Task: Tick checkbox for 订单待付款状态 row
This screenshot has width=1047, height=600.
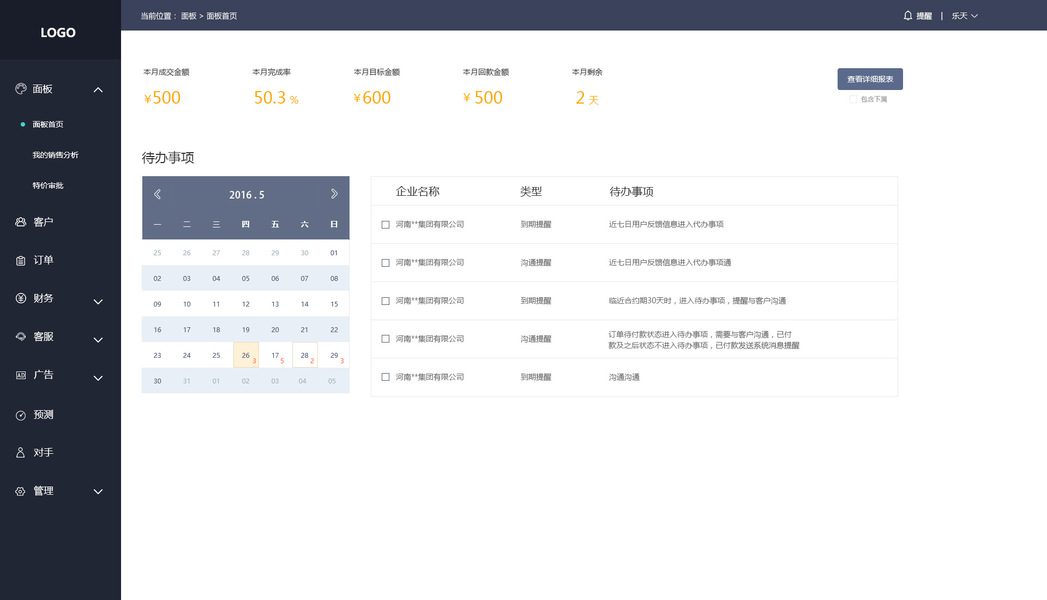Action: [x=385, y=339]
